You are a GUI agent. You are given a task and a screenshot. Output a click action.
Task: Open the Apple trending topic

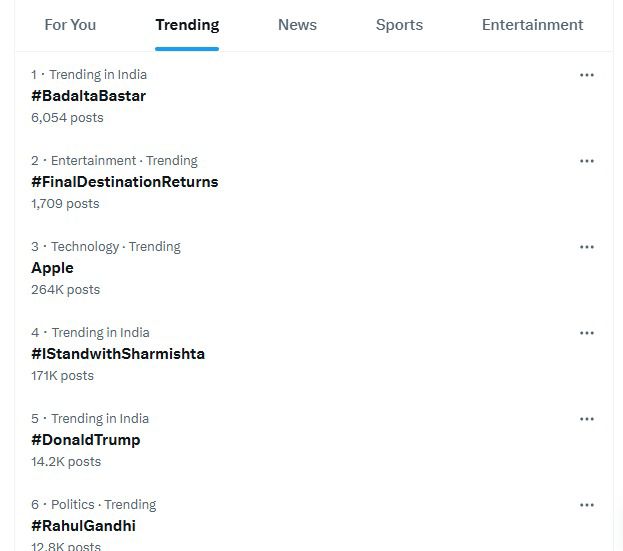point(52,268)
